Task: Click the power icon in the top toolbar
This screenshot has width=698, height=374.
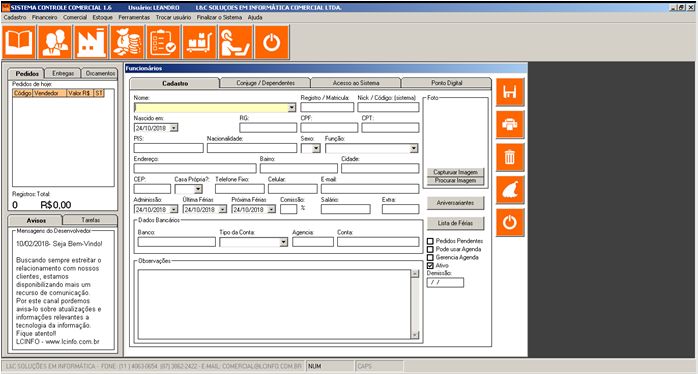Action: 272,42
